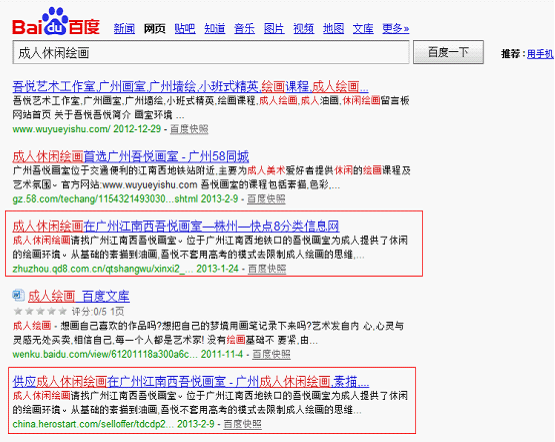Open the 吾悦艺术工作室 result title
This screenshot has width=555, height=442.
click(190, 86)
